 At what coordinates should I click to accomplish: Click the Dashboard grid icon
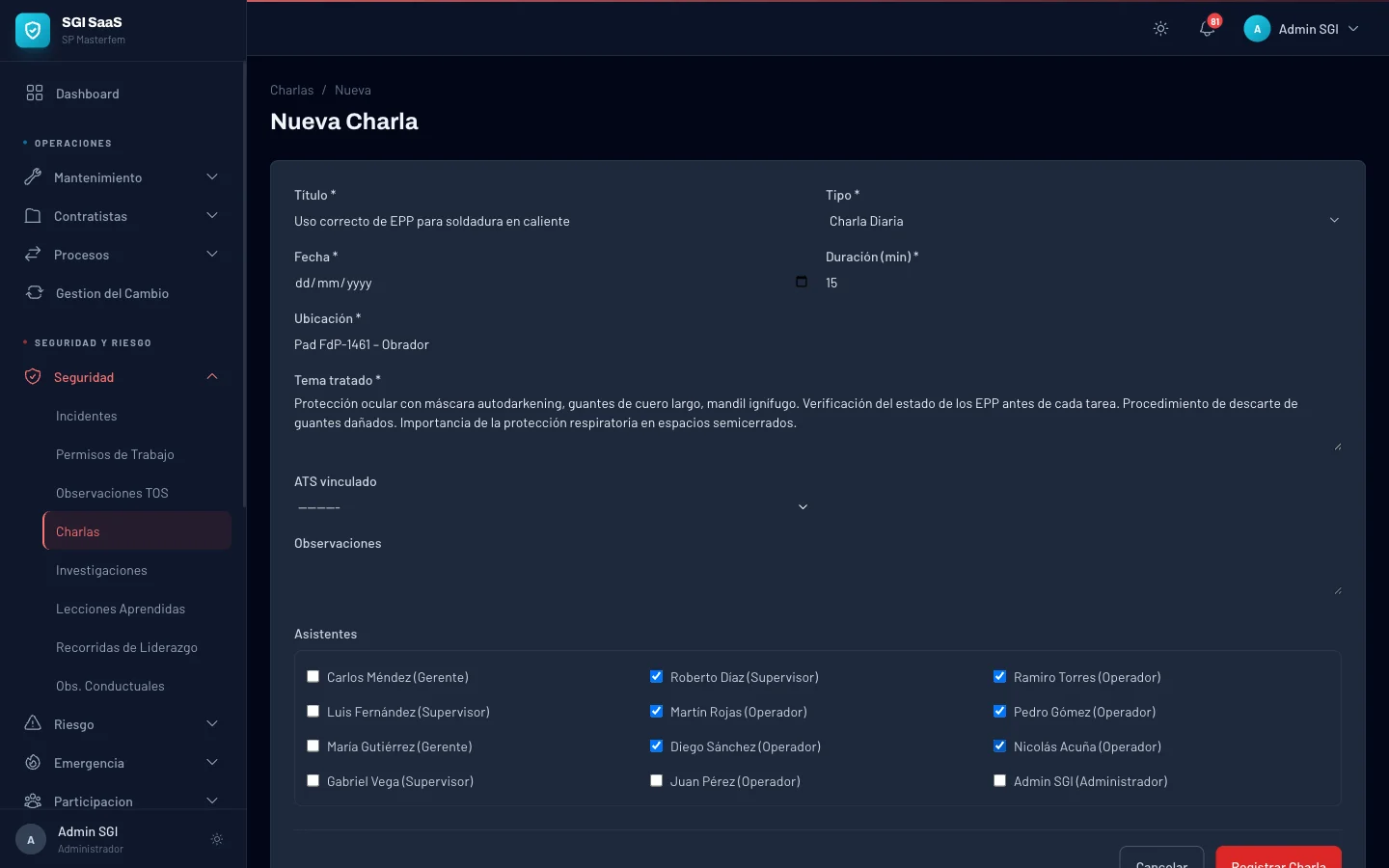[x=35, y=94]
